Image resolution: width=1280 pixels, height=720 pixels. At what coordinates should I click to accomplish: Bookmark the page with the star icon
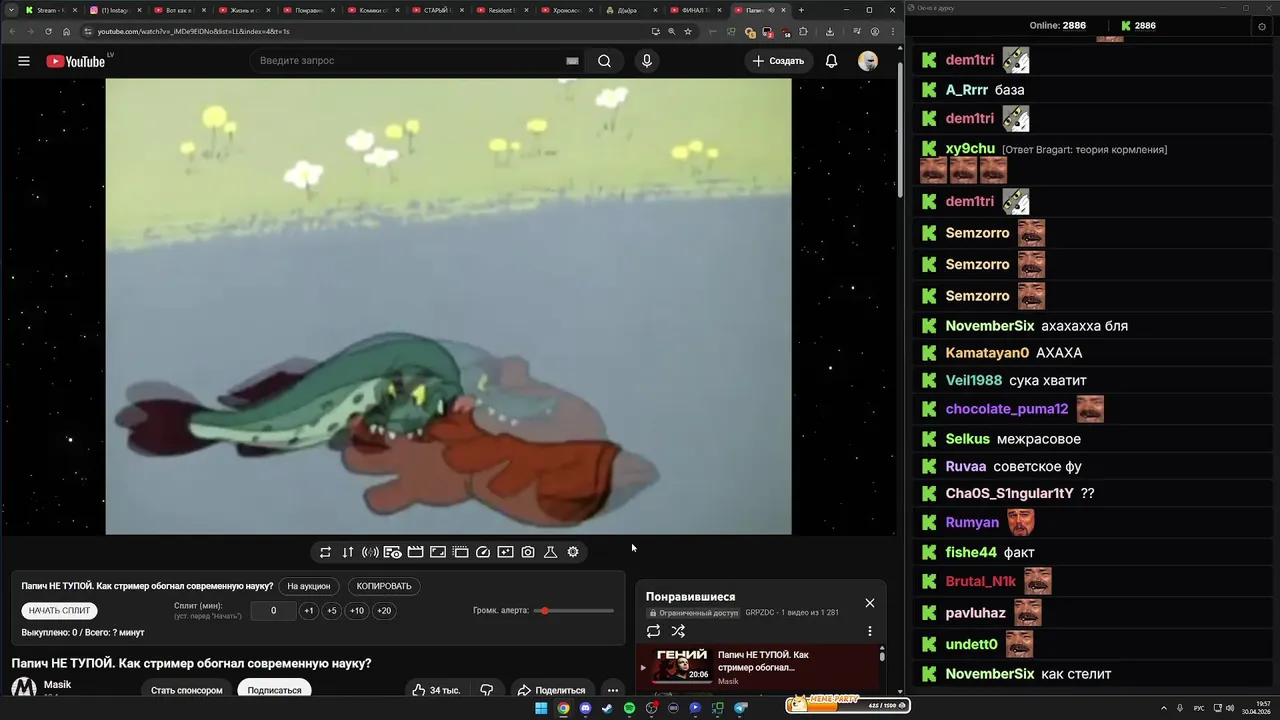(x=688, y=31)
